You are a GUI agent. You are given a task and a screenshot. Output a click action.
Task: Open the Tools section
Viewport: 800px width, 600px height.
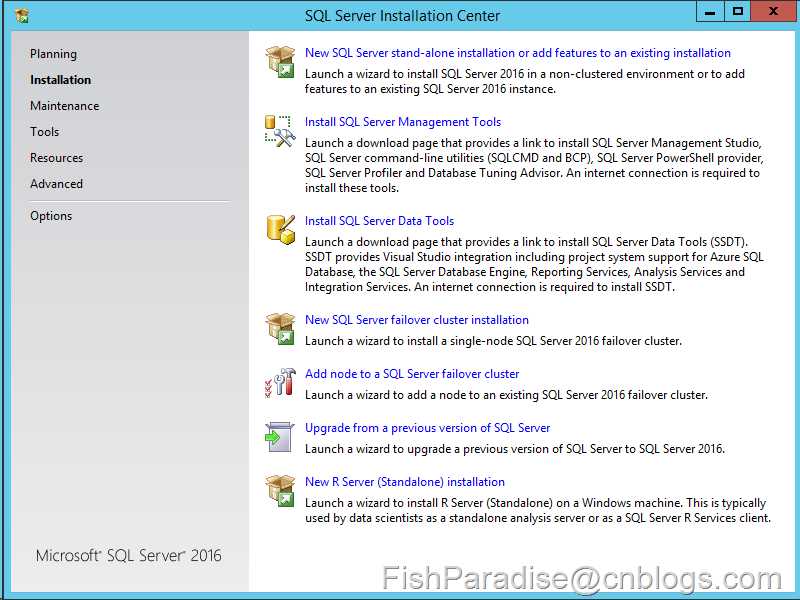44,132
